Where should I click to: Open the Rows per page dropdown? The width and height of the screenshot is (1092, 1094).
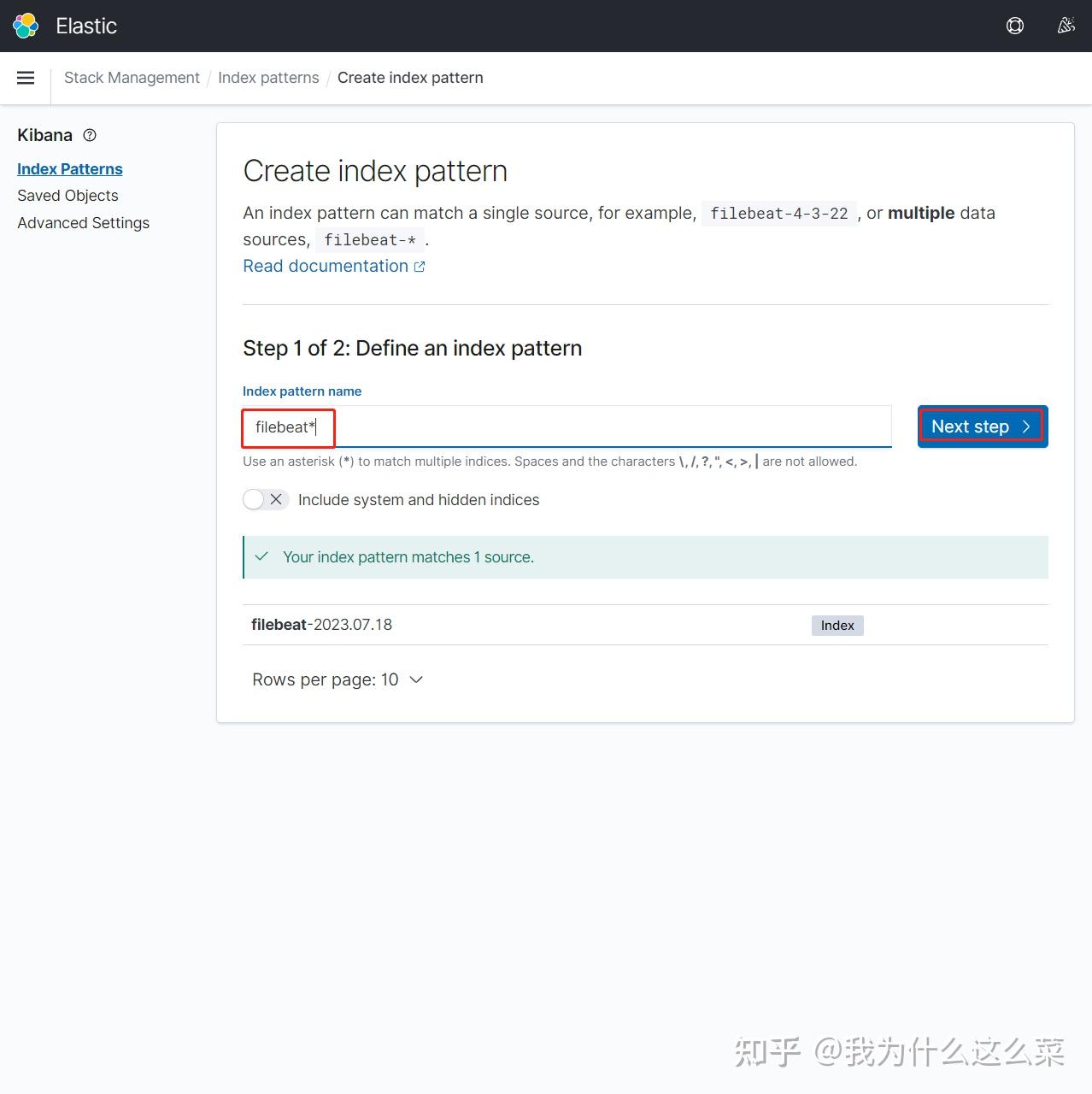(338, 679)
